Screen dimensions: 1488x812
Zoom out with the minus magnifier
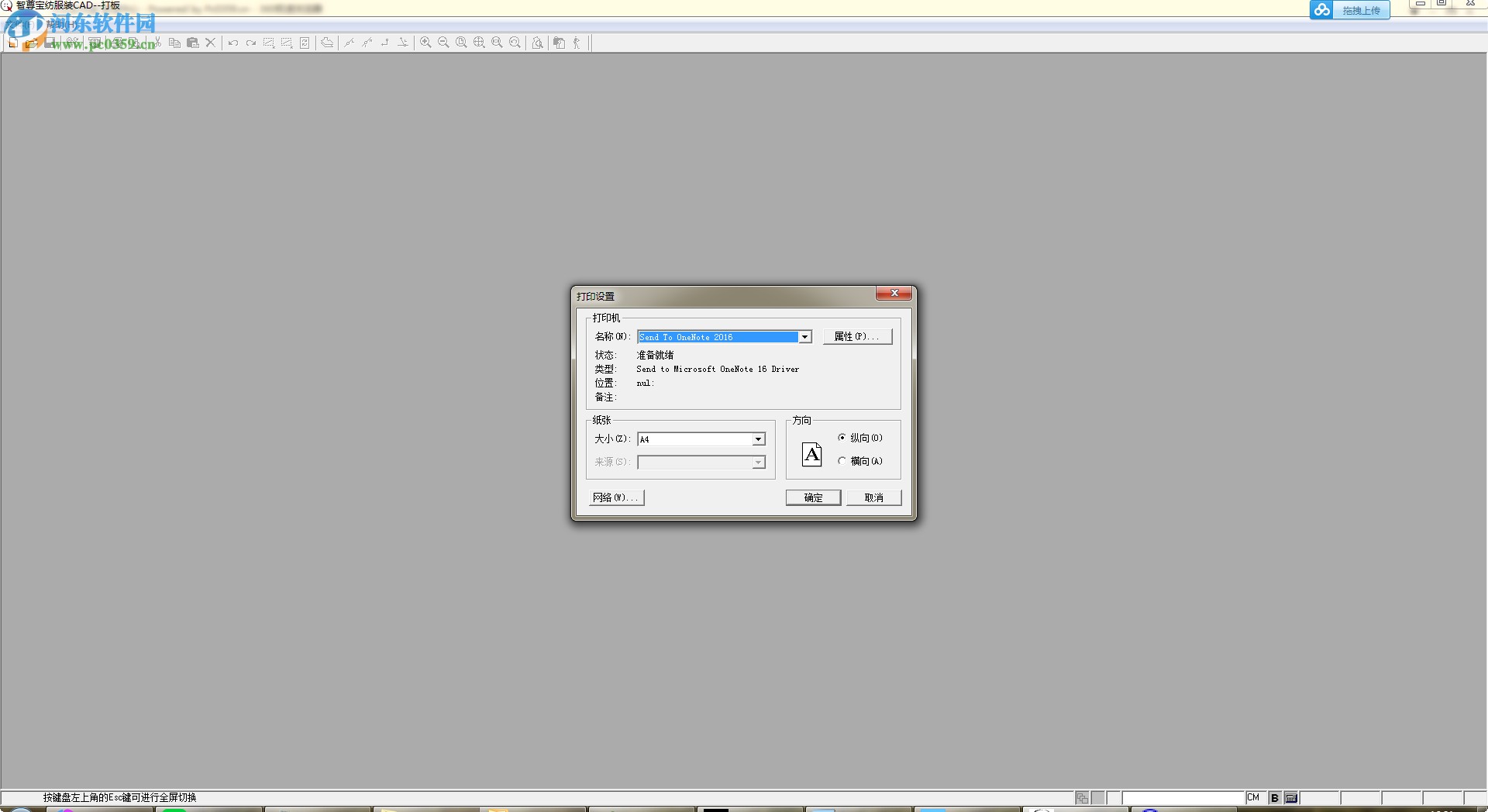coord(443,43)
